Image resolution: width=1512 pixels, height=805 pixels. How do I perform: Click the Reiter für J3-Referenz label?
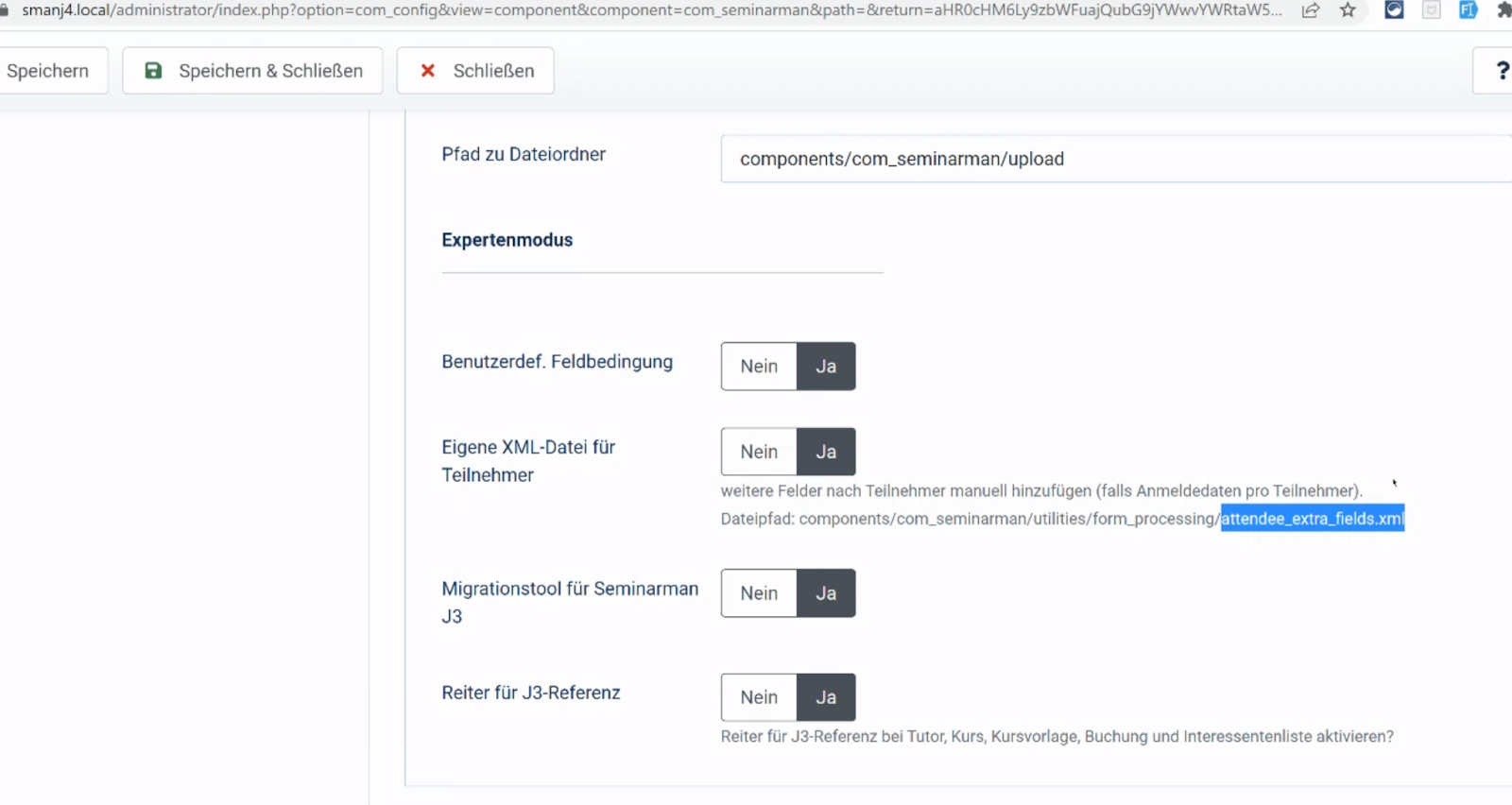531,693
